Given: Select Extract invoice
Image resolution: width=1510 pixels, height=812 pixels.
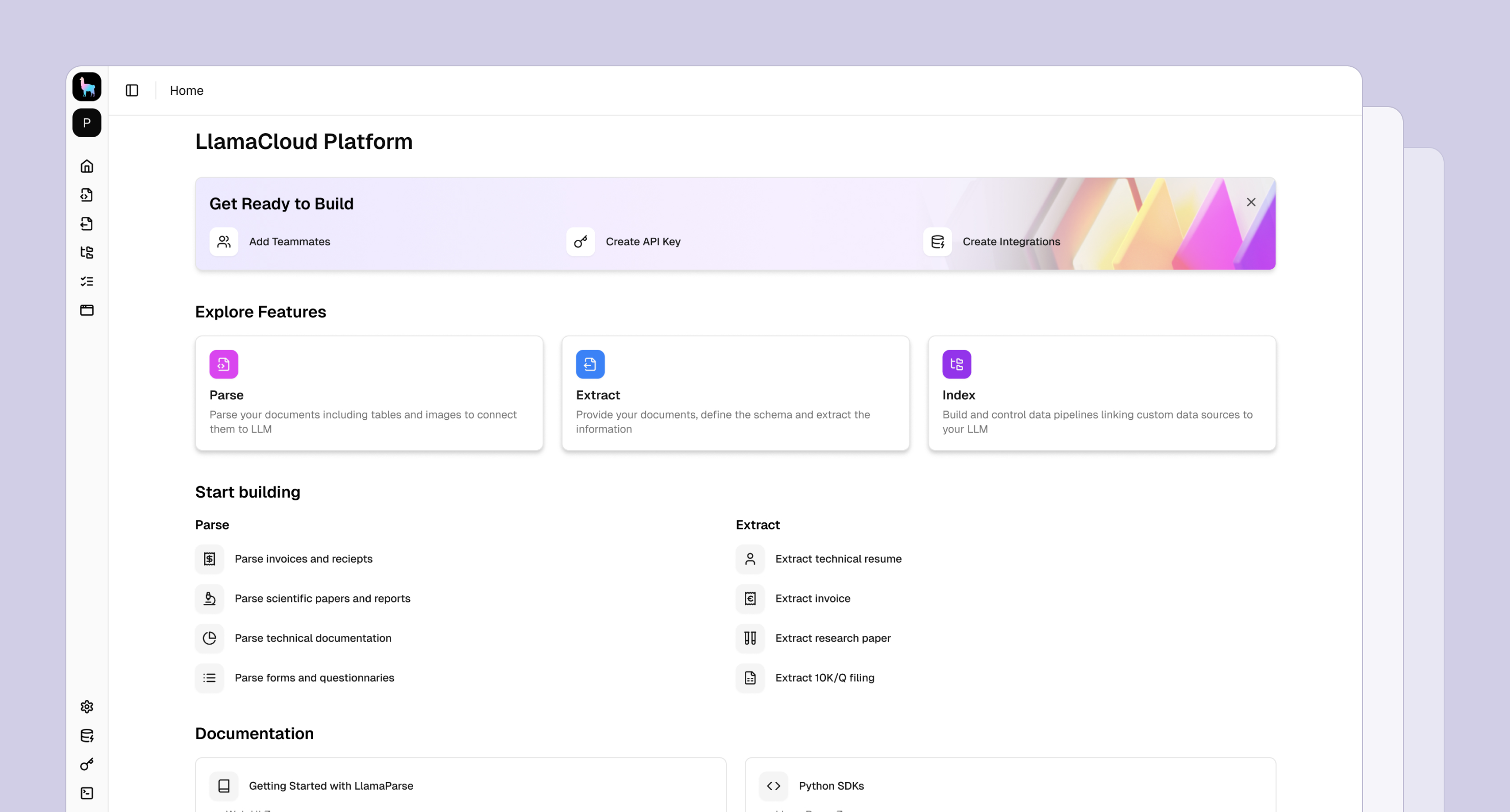Looking at the screenshot, I should coord(813,599).
